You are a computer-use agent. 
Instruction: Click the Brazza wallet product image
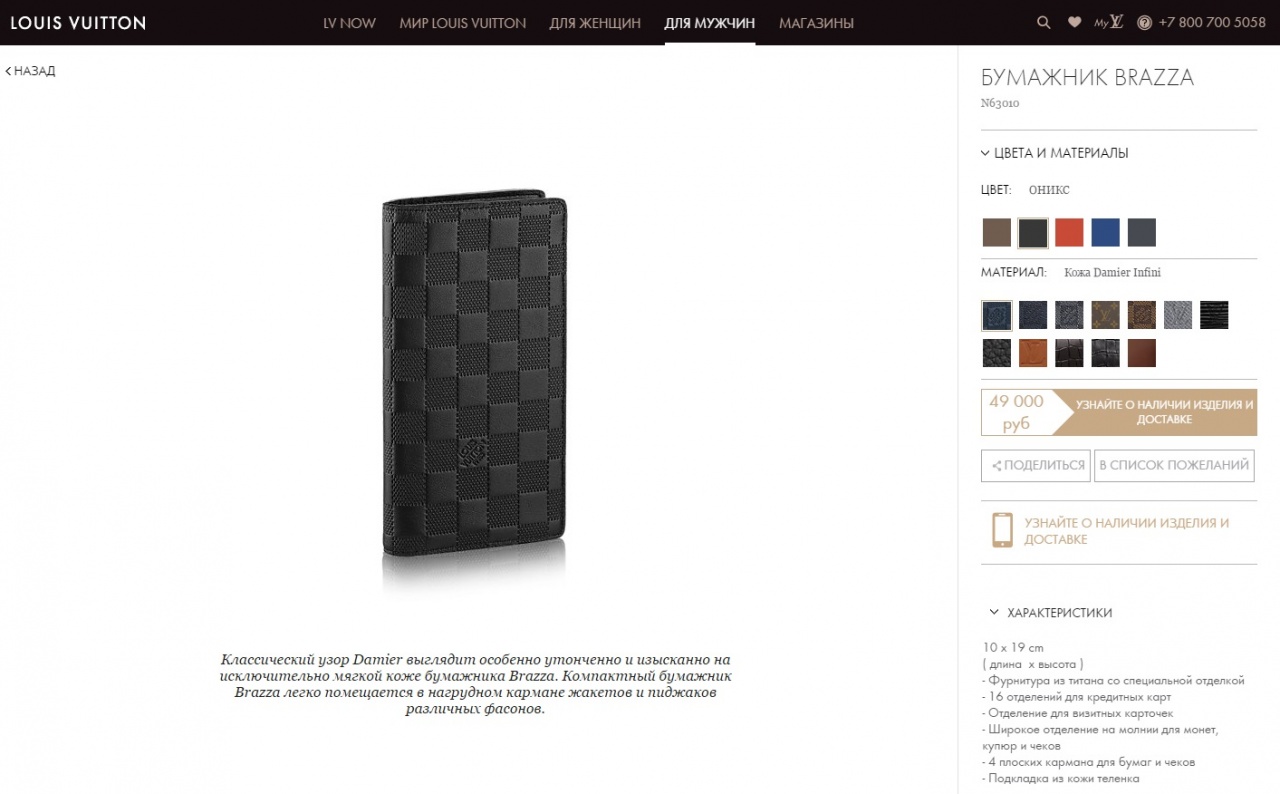(477, 373)
